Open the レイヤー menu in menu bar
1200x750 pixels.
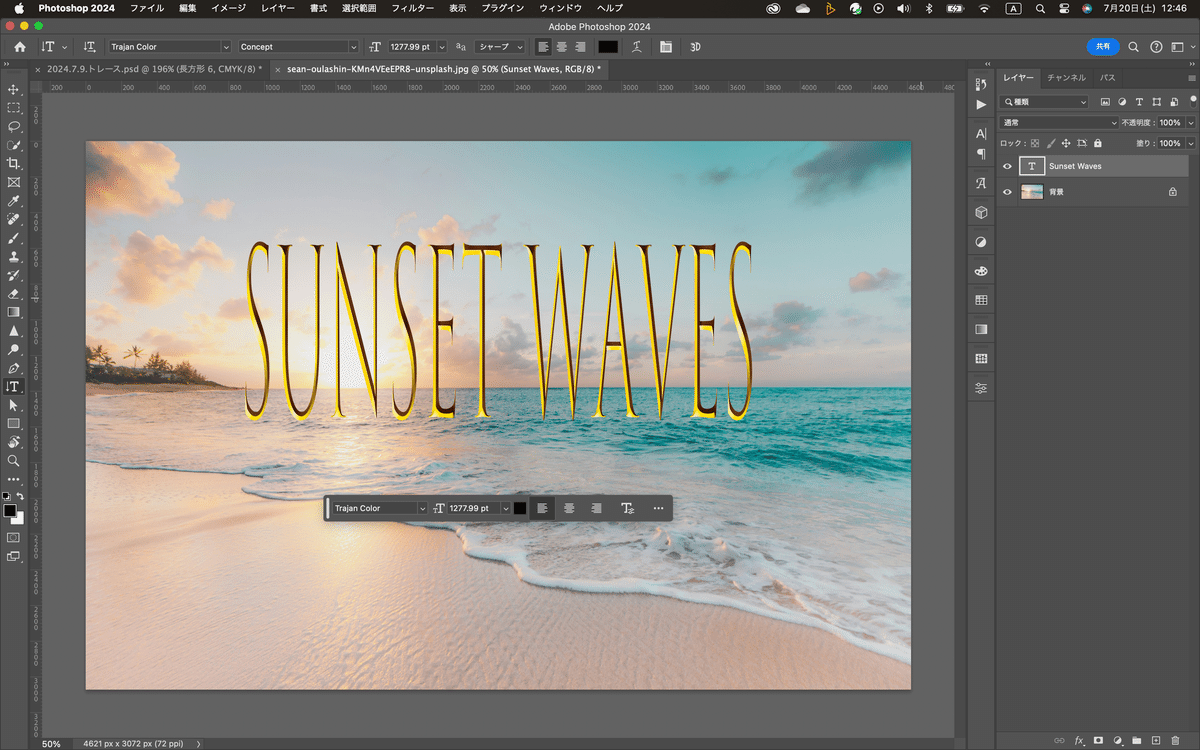(x=277, y=8)
